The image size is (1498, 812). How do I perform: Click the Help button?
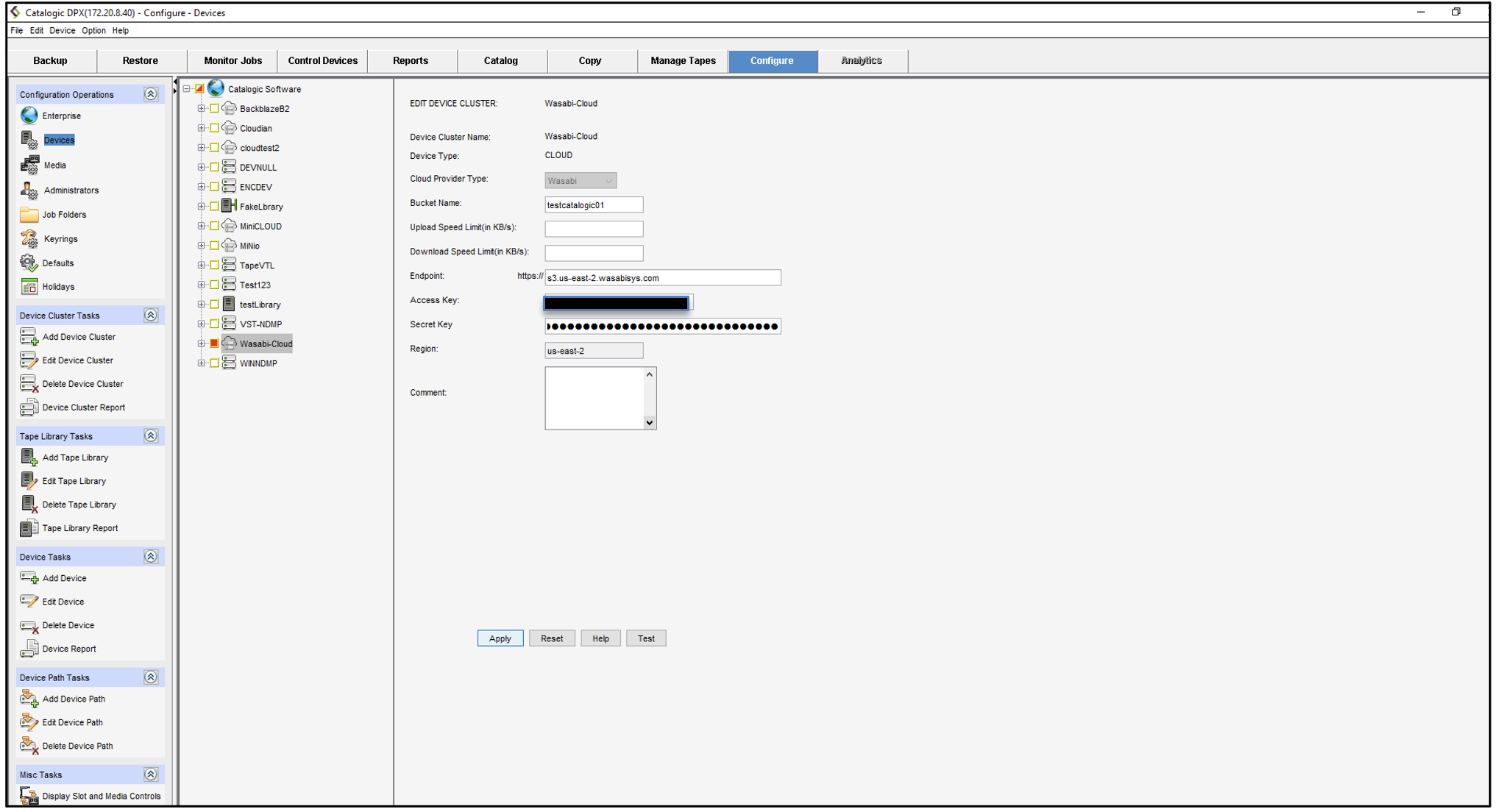600,638
